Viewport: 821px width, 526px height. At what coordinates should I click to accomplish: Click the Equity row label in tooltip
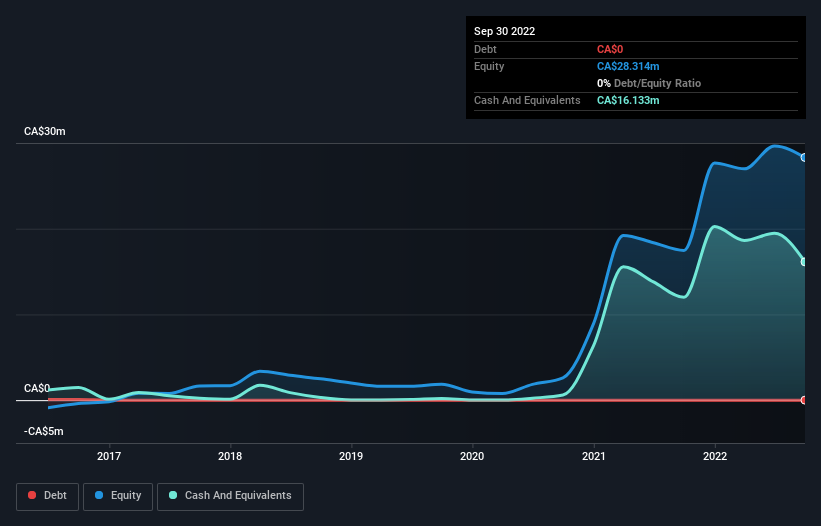pos(489,66)
